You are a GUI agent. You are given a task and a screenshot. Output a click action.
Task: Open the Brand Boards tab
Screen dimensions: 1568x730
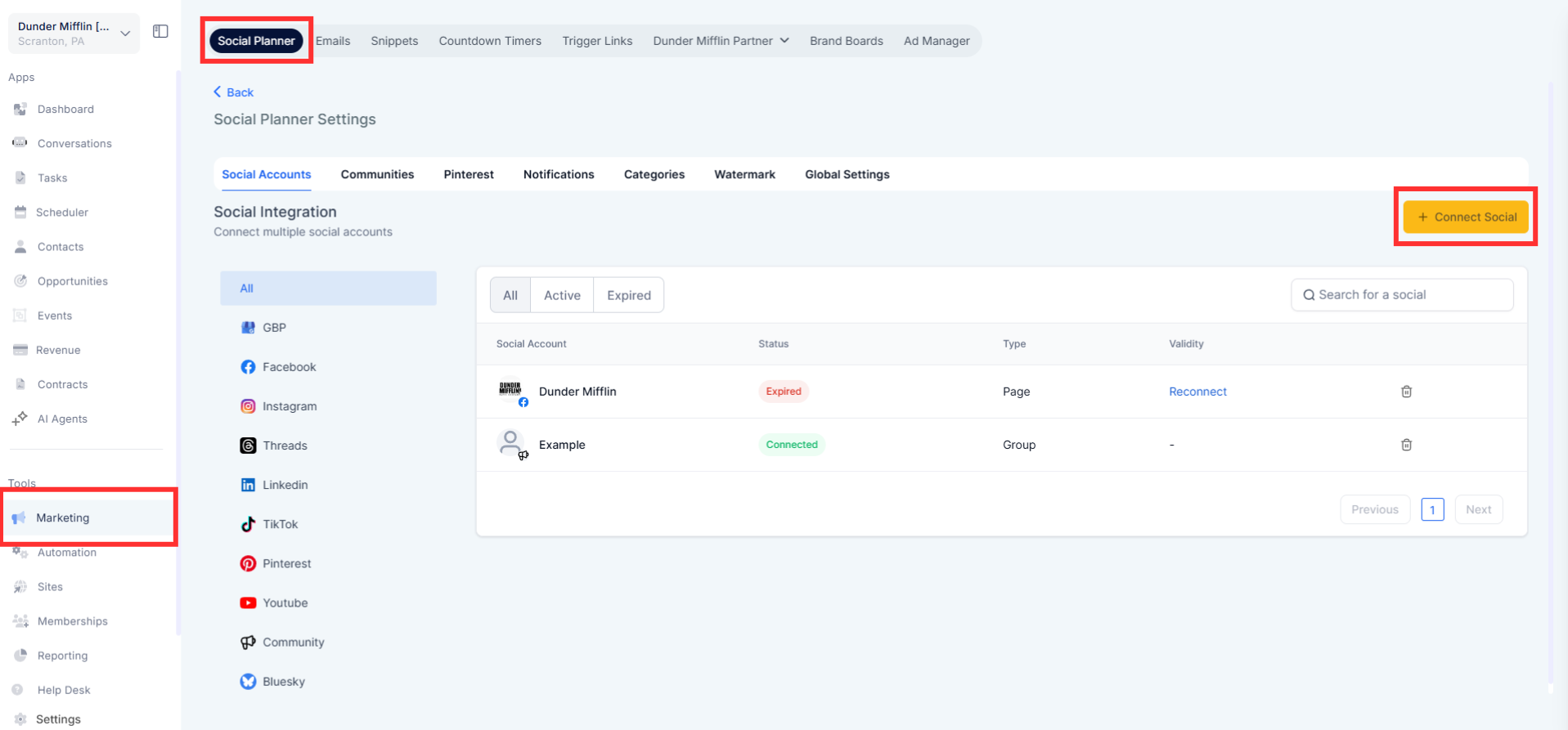click(847, 41)
